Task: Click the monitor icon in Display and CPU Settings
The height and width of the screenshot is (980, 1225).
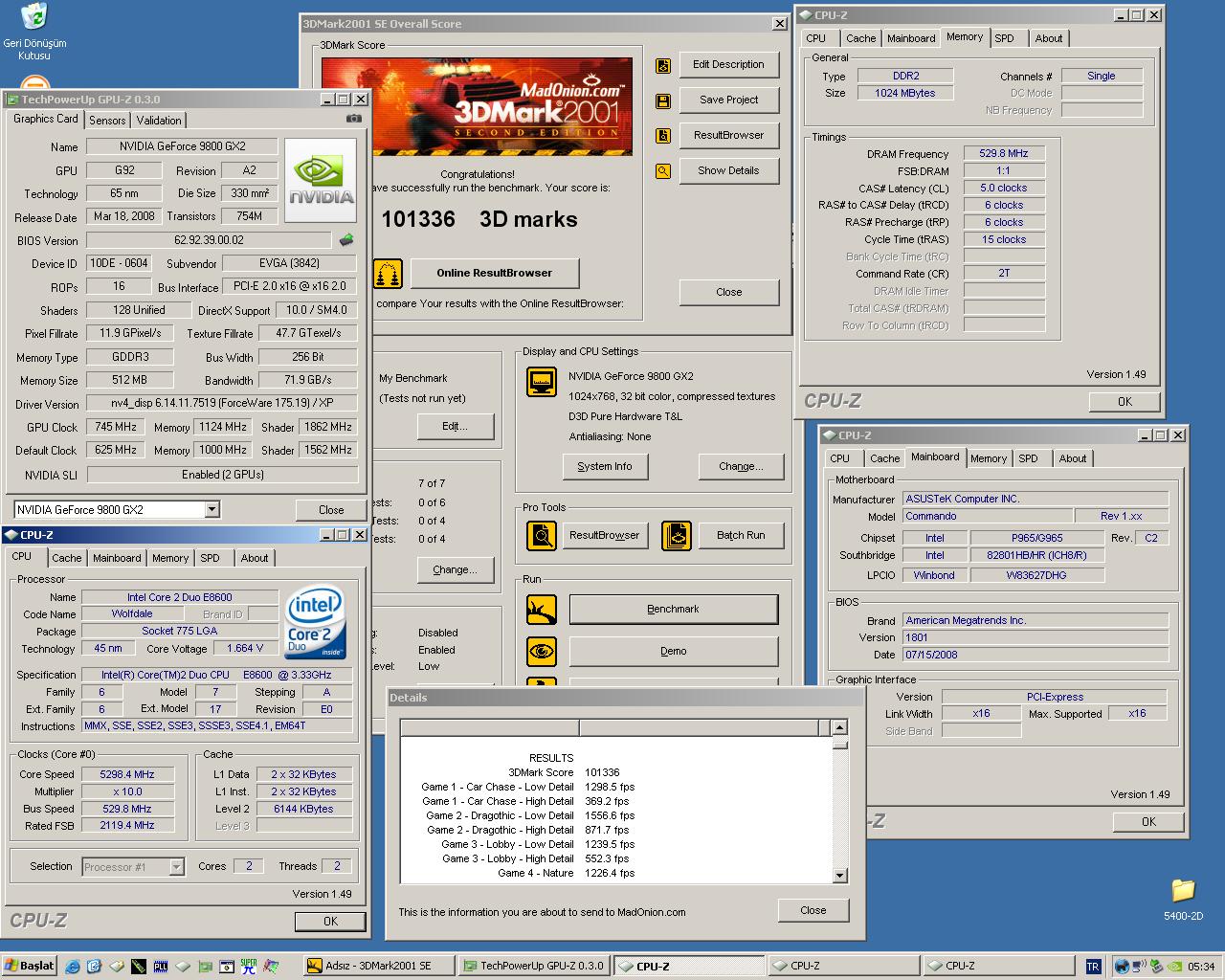Action: coord(542,382)
